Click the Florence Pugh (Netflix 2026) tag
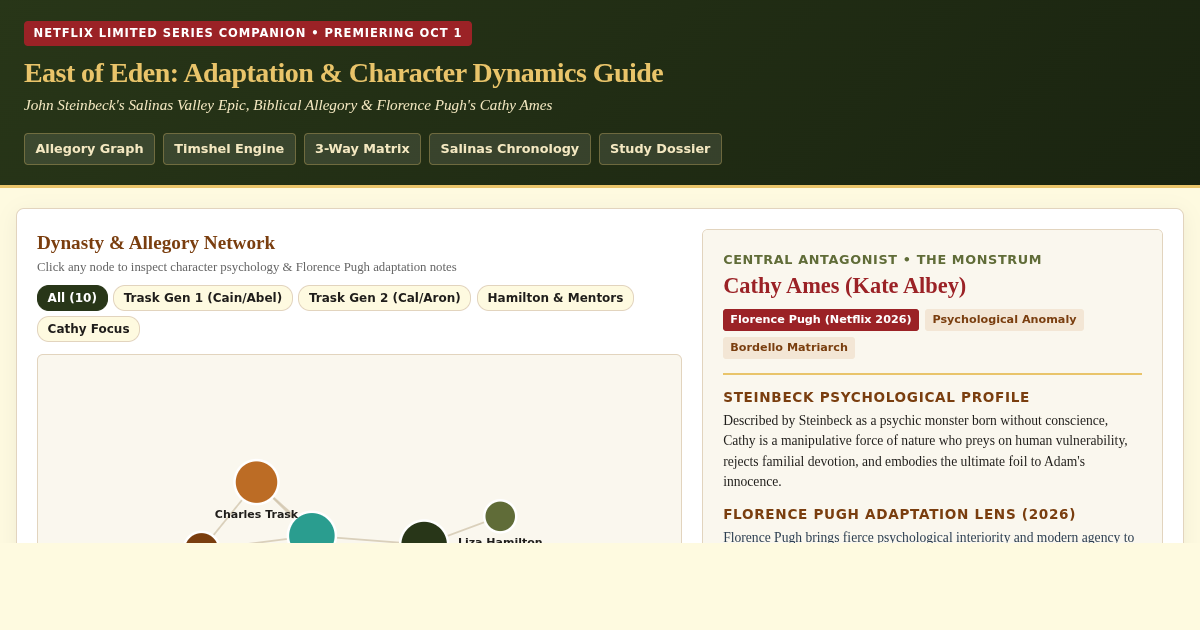 tap(821, 320)
